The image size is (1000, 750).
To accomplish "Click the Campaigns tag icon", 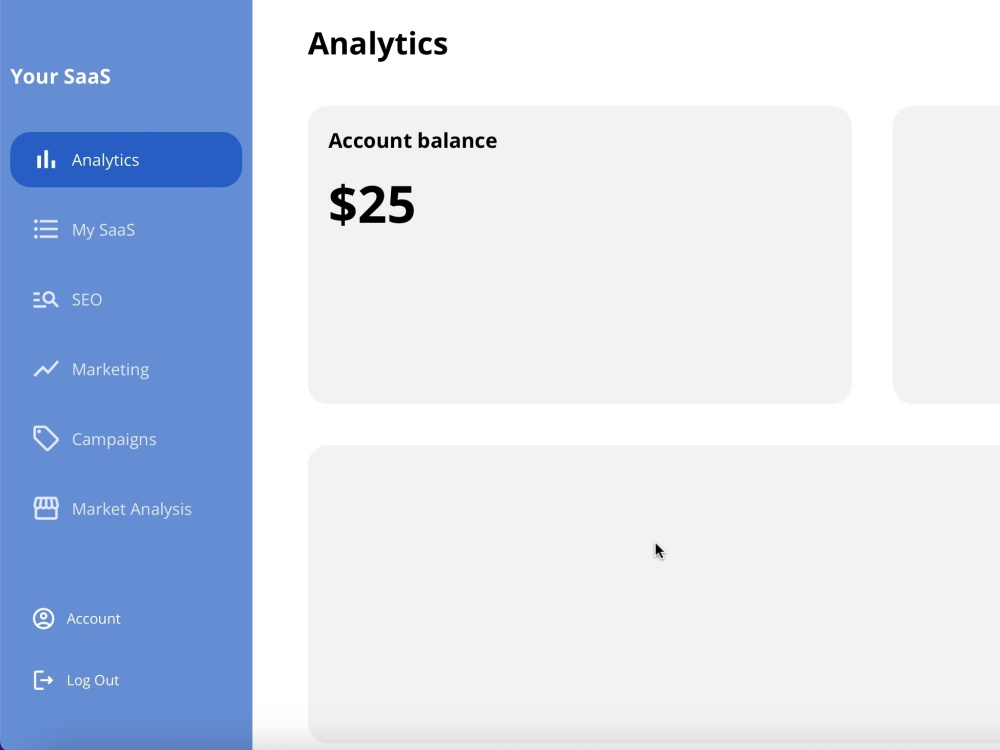I will (45, 438).
